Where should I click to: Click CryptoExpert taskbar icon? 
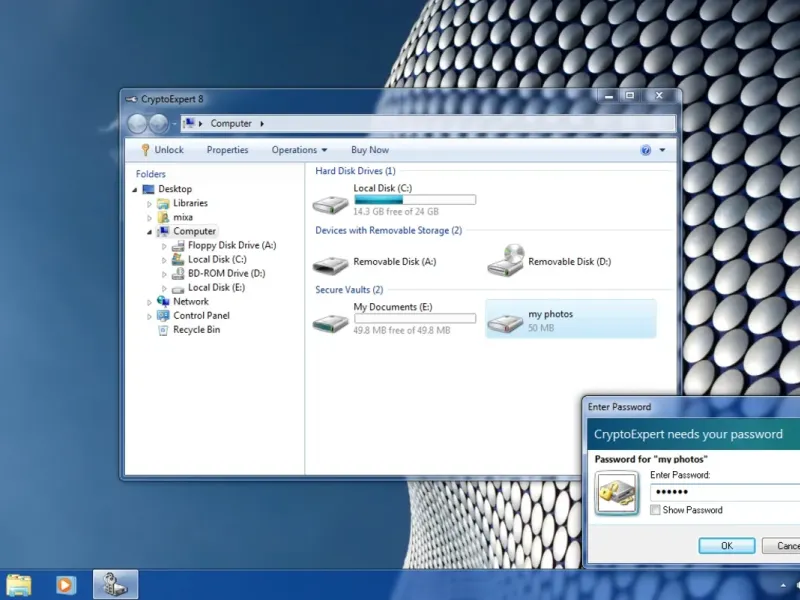pos(115,585)
